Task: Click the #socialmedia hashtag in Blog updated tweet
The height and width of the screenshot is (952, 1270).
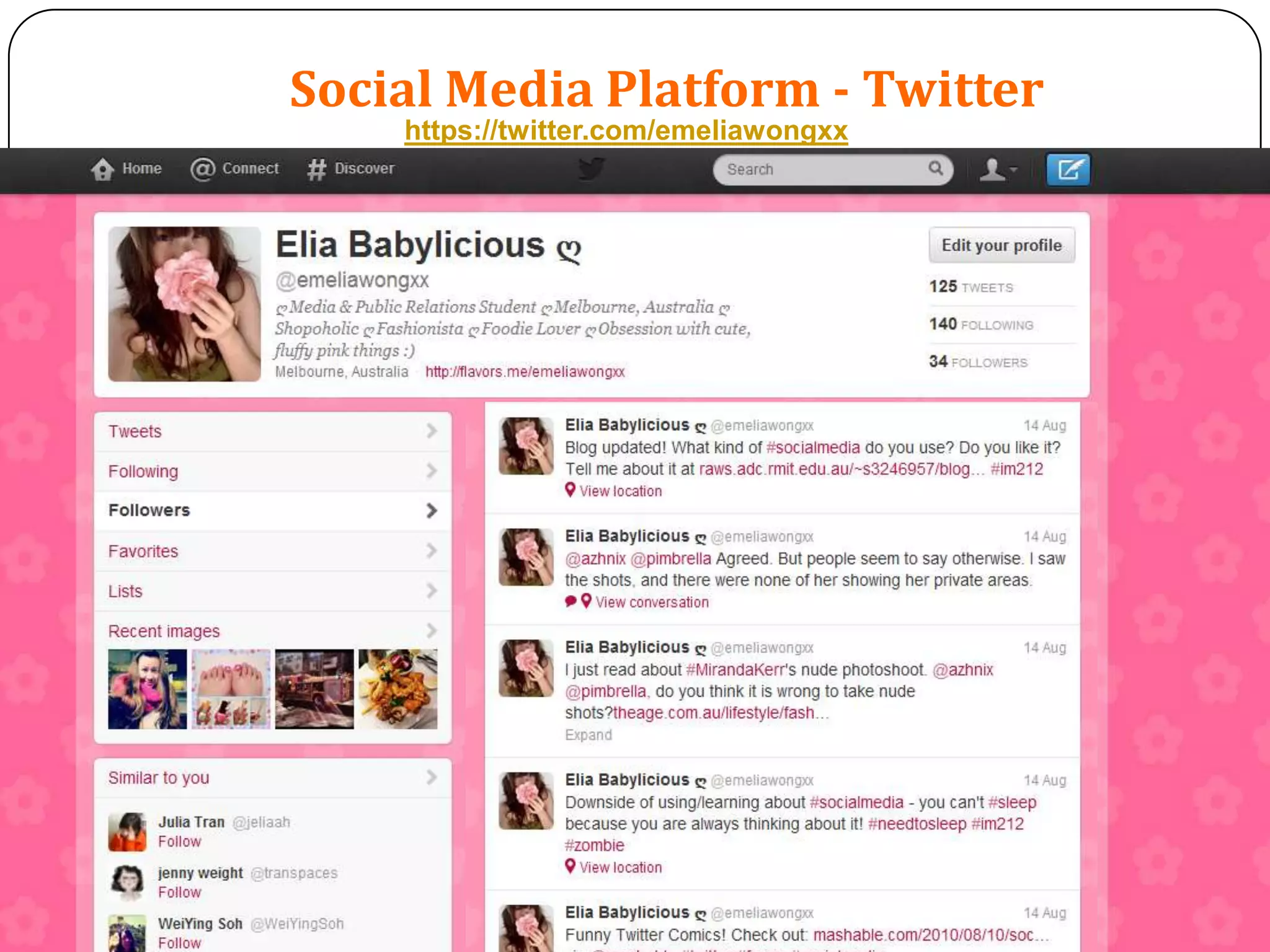Action: pos(813,447)
